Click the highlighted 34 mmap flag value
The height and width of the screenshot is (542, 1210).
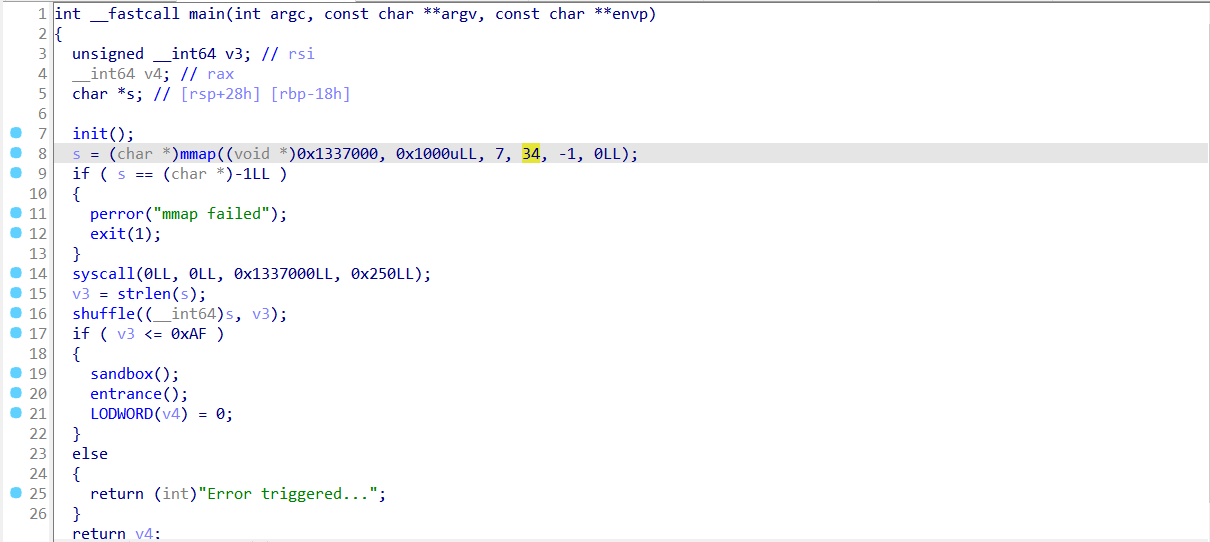coord(531,154)
